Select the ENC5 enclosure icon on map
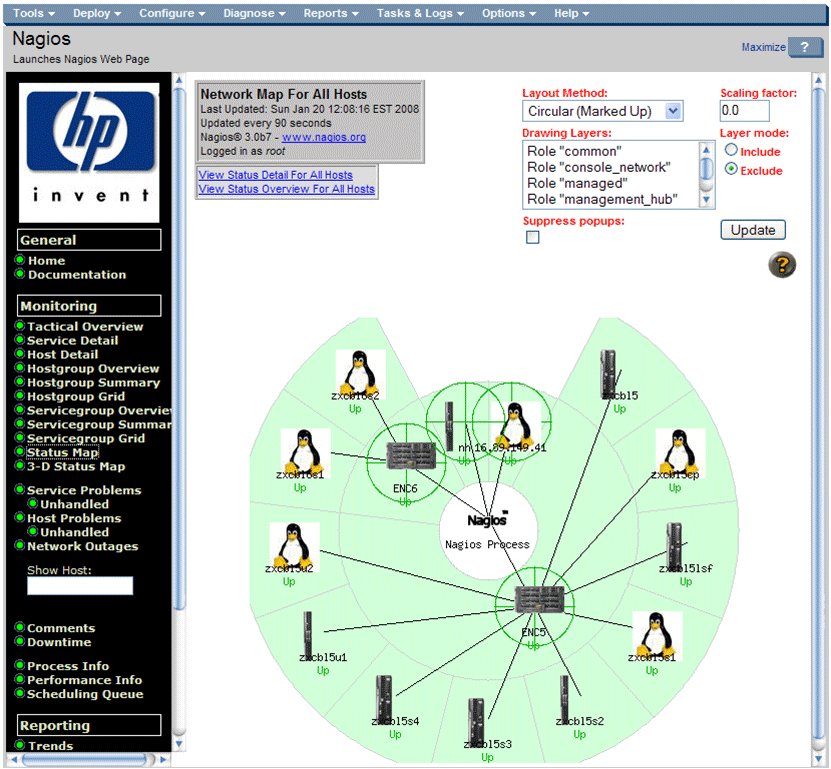Image resolution: width=831 pixels, height=769 pixels. click(x=540, y=599)
